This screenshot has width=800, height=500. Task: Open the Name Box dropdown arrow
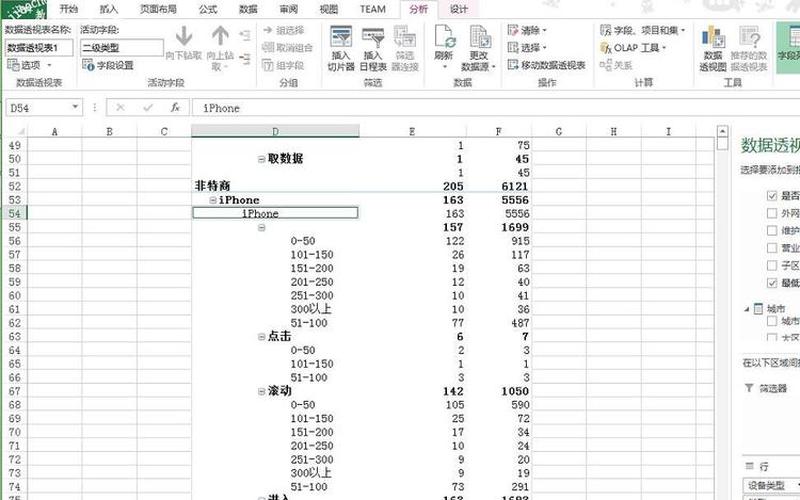point(75,107)
